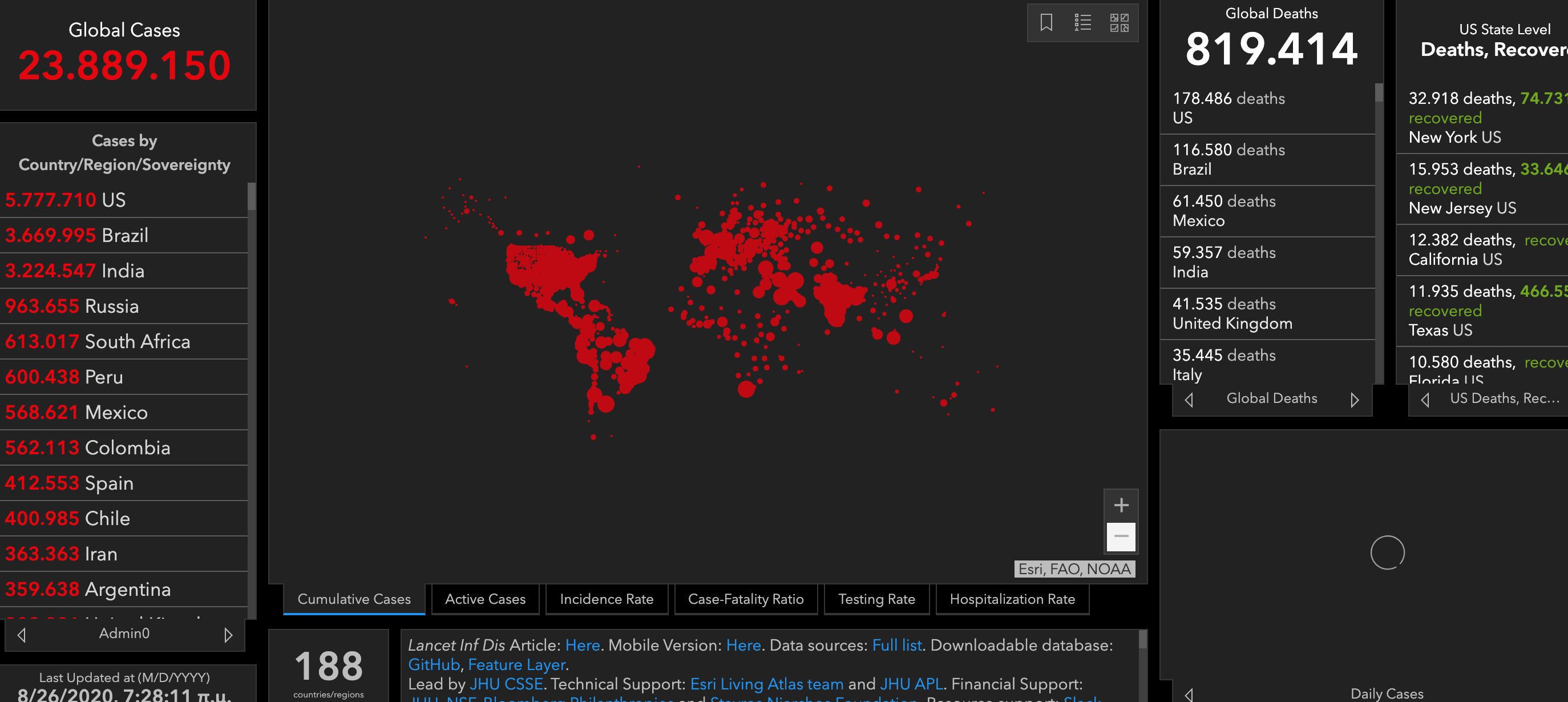The height and width of the screenshot is (702, 1568).
Task: Follow the JHU CSSE link
Action: click(506, 684)
